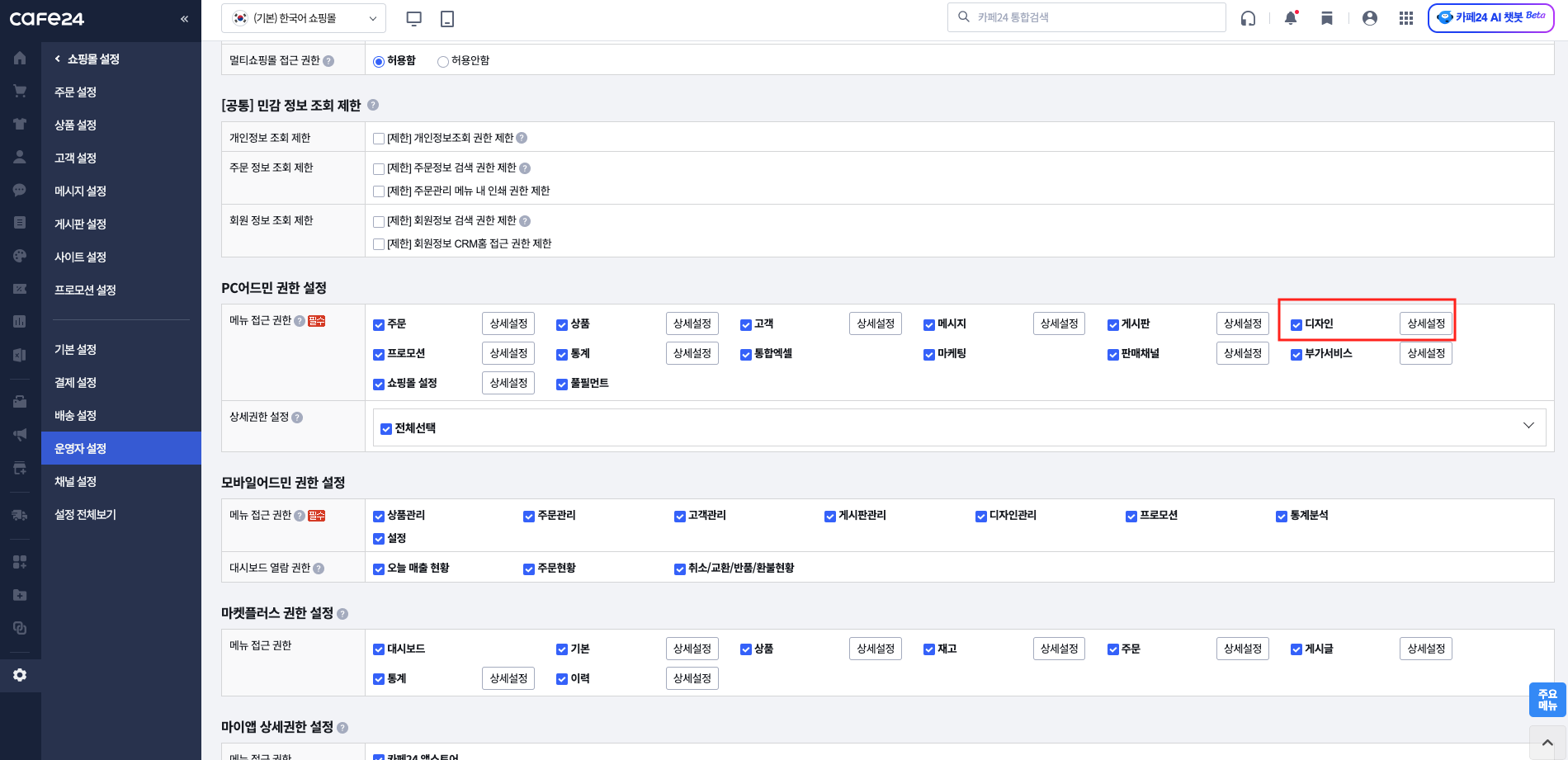Image resolution: width=1568 pixels, height=760 pixels.
Task: Click 상세설정 button for 재고
Action: (x=1059, y=649)
